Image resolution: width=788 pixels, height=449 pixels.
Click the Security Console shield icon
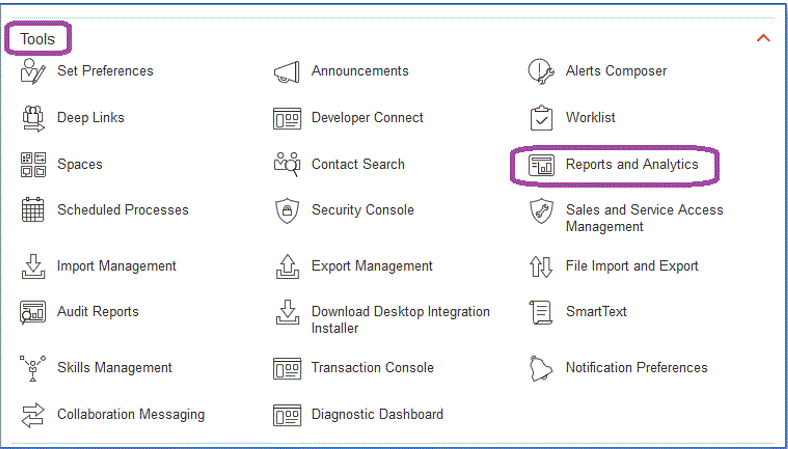pyautogui.click(x=287, y=211)
